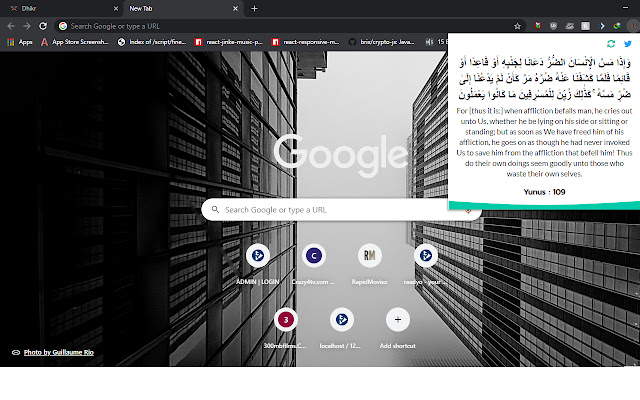Click the Yunus : 109 reference text
This screenshot has height=400, width=640.
[x=544, y=192]
